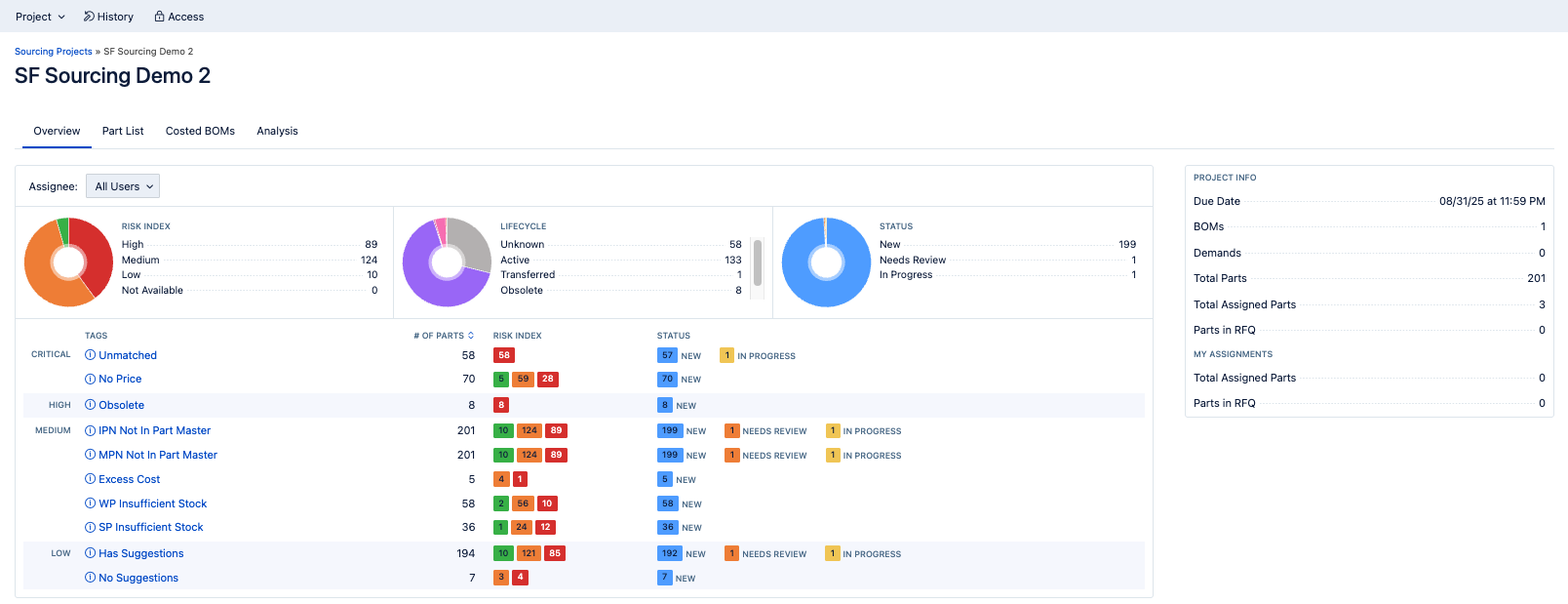Click the info icon beside No Price

90,379
